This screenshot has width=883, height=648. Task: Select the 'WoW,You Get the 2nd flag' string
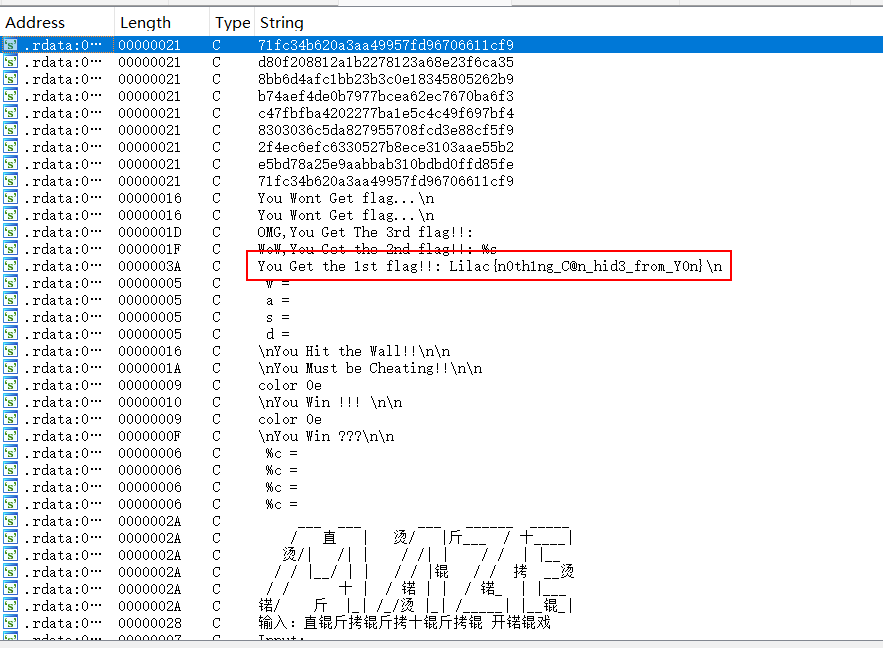(377, 249)
